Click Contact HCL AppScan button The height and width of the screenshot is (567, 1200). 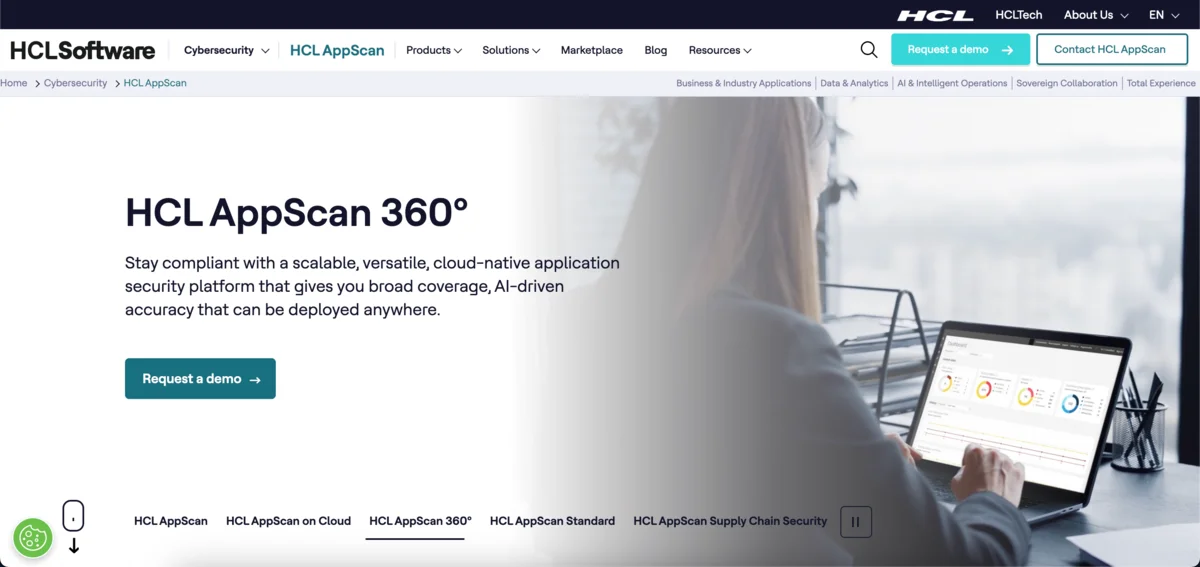point(1111,49)
